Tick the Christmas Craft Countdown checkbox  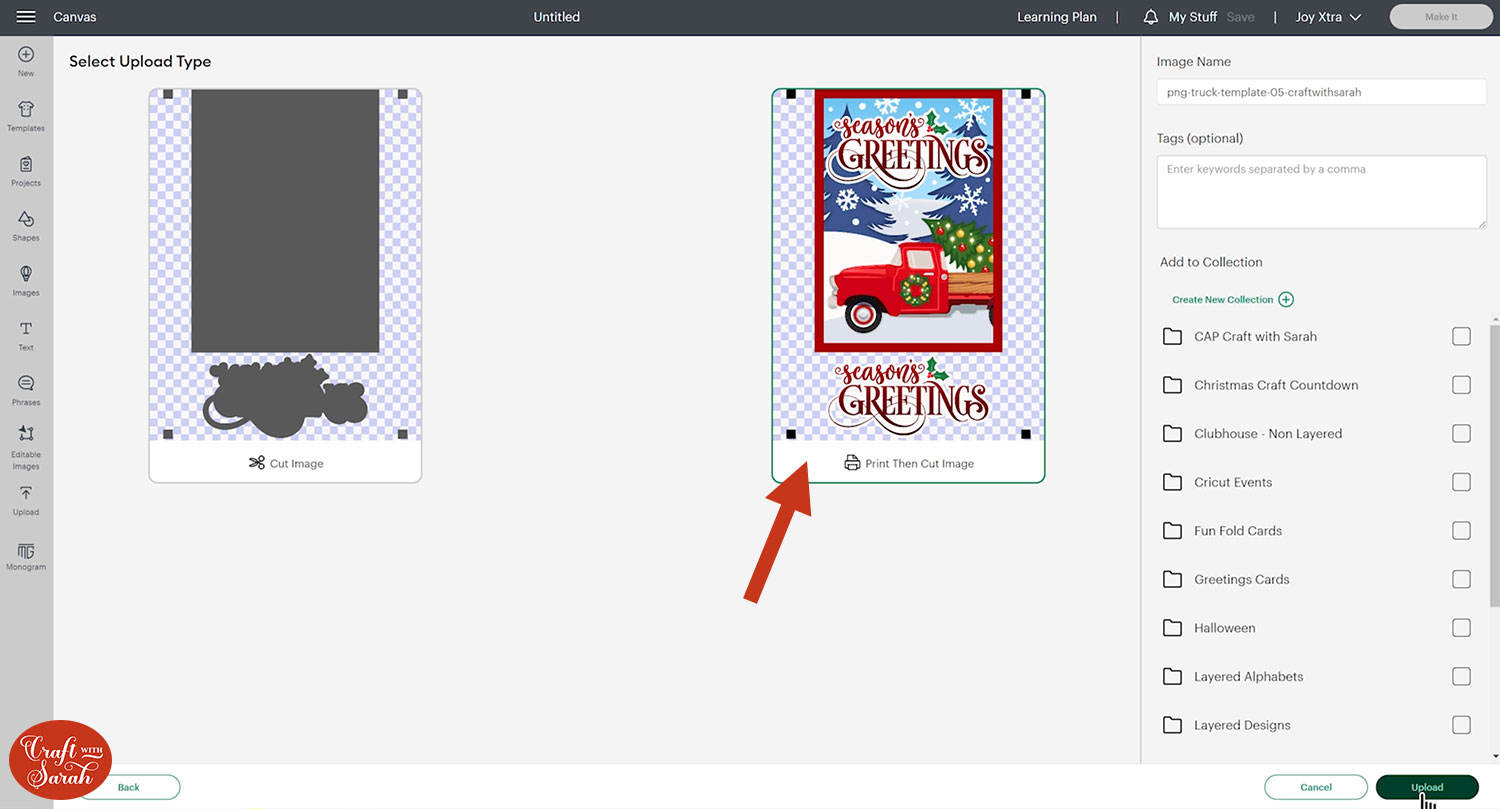(1461, 385)
